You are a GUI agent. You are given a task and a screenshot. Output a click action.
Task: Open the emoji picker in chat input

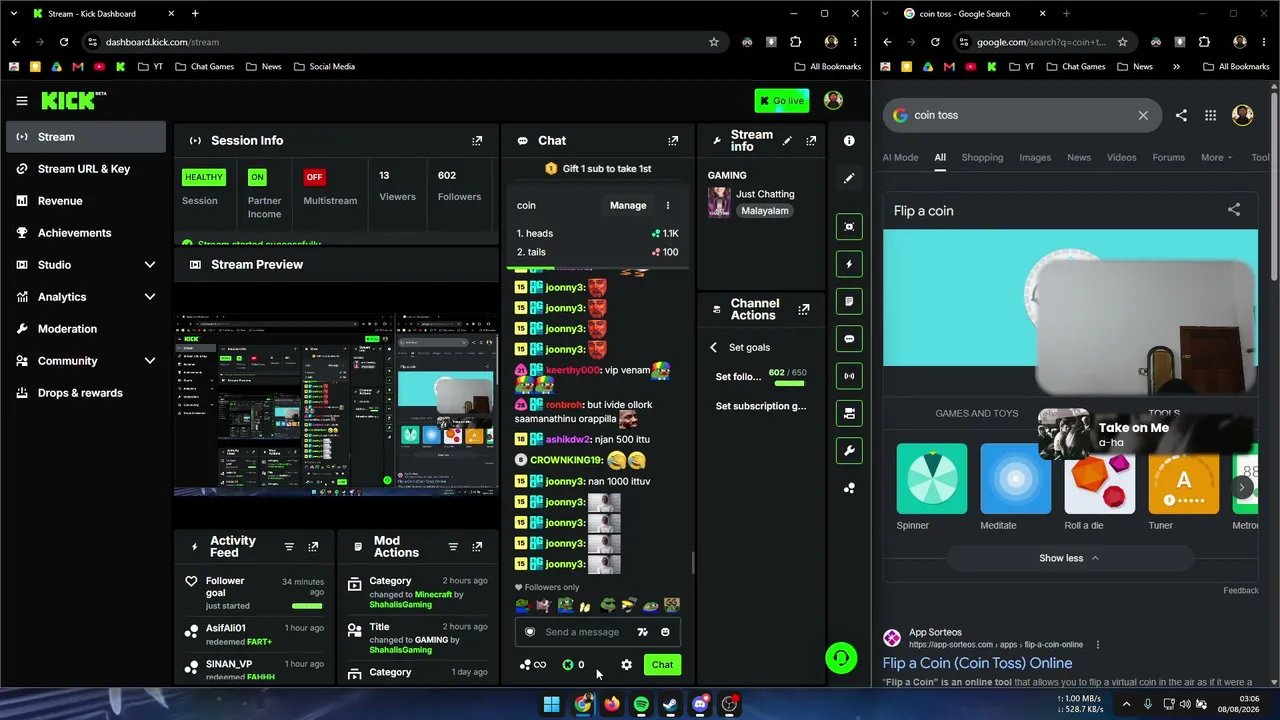point(665,632)
